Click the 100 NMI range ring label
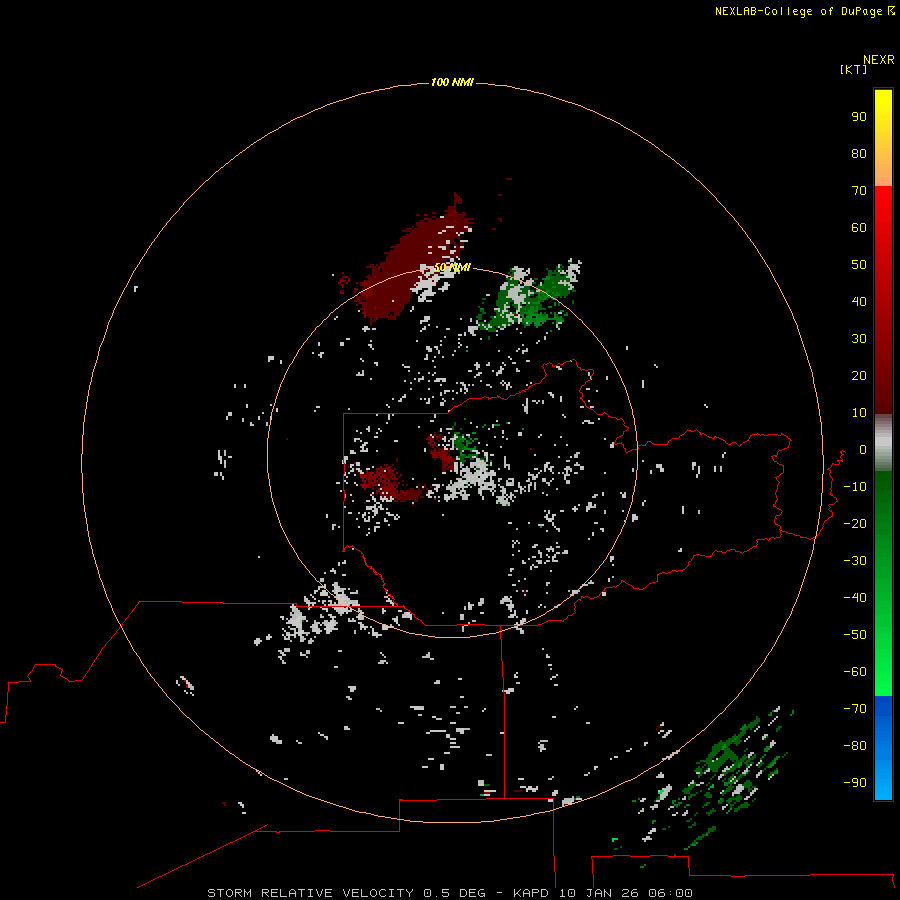 pos(452,83)
